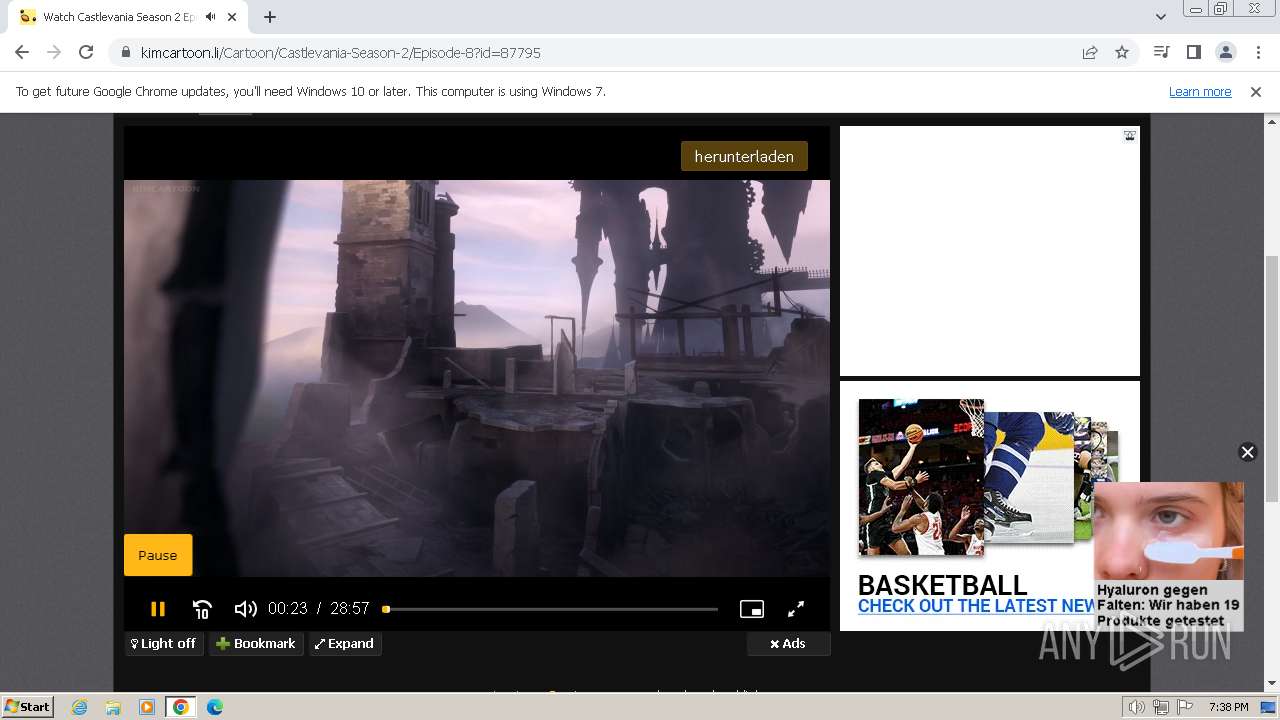This screenshot has width=1280, height=720.
Task: Mute the video player volume
Action: click(x=245, y=609)
